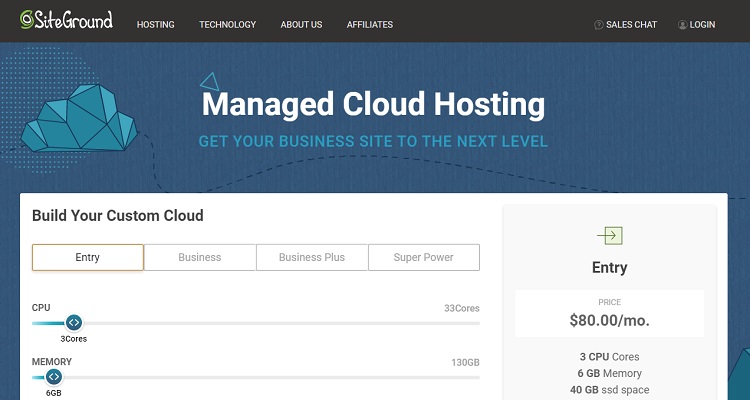Click the Login user icon
Screen dimensions: 750x400
(683, 25)
